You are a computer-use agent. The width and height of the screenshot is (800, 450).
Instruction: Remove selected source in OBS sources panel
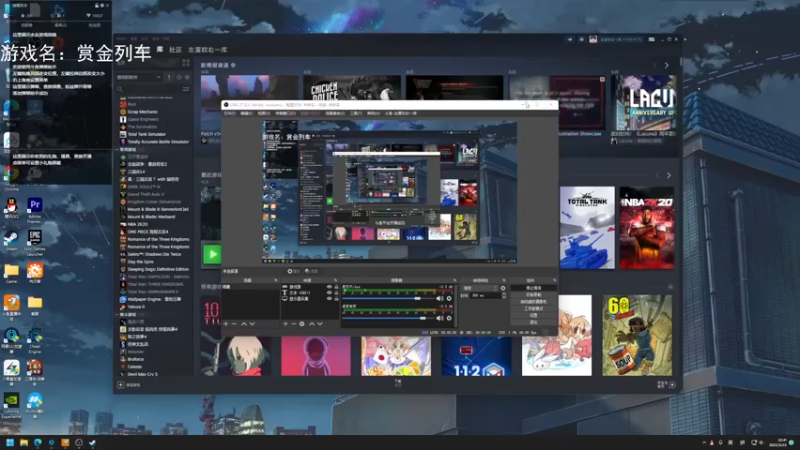coord(293,323)
